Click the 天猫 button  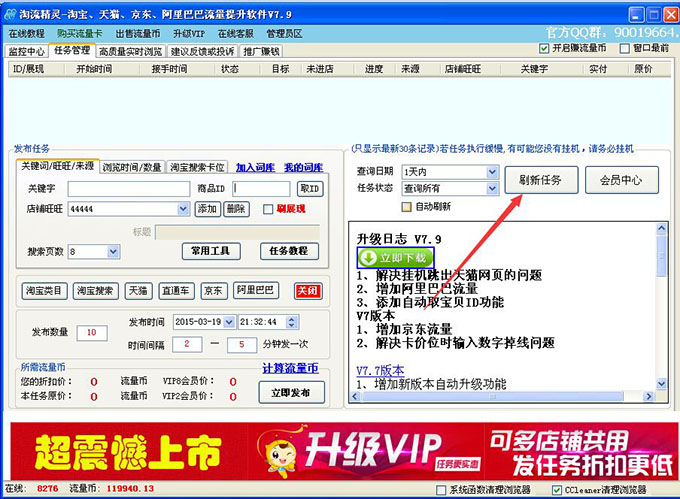pyautogui.click(x=138, y=290)
